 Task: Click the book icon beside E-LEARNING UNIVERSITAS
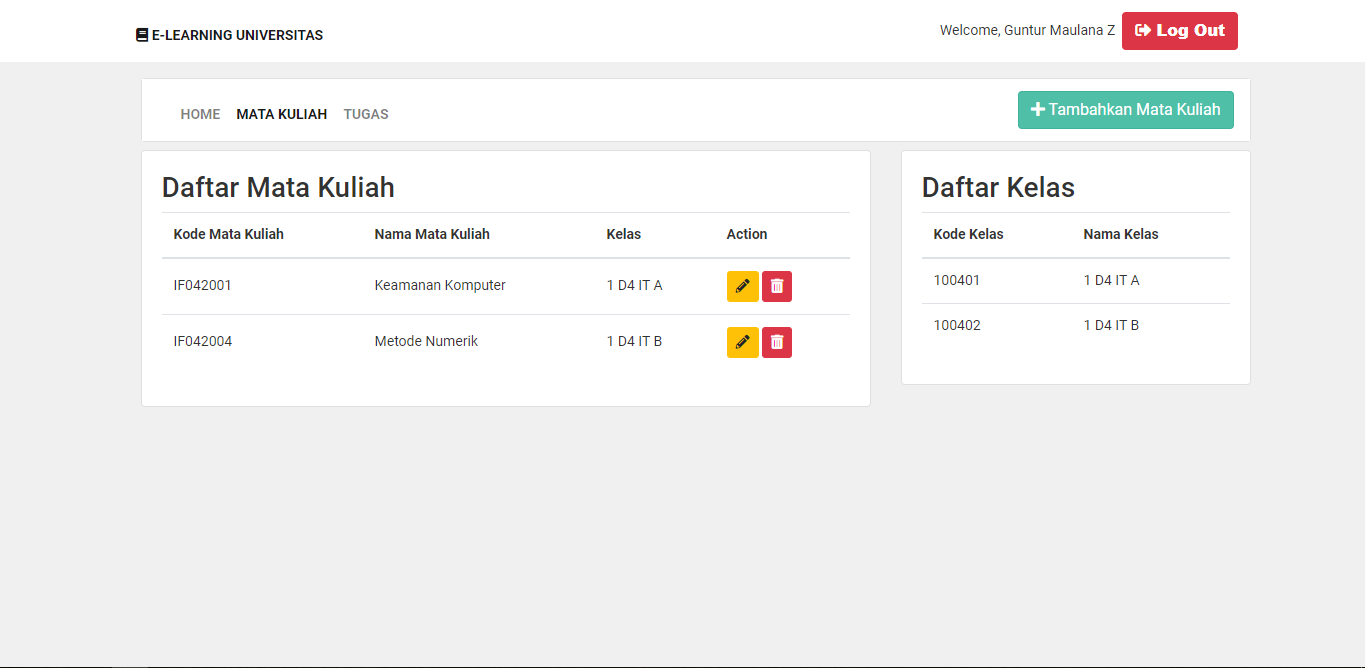140,34
